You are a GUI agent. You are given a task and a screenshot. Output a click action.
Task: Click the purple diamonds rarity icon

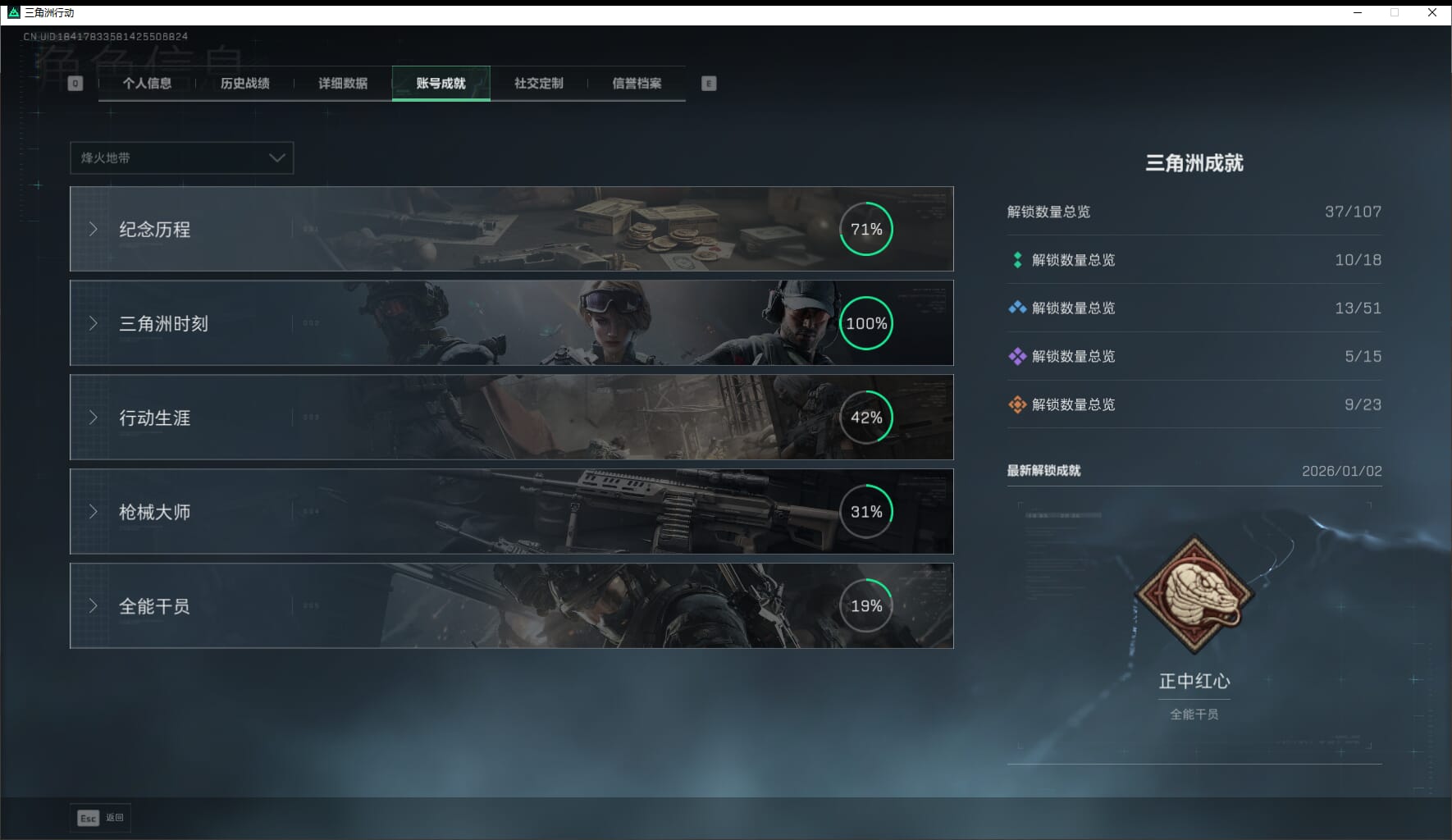click(x=1017, y=356)
